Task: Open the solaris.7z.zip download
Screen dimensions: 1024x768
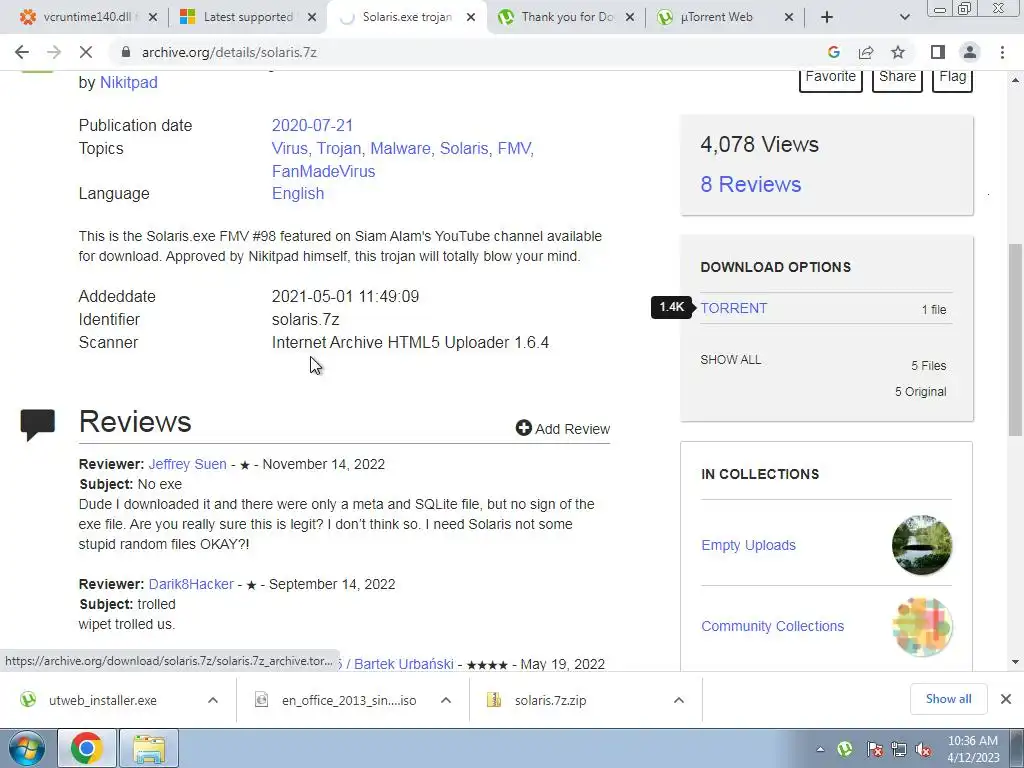Action: point(550,700)
